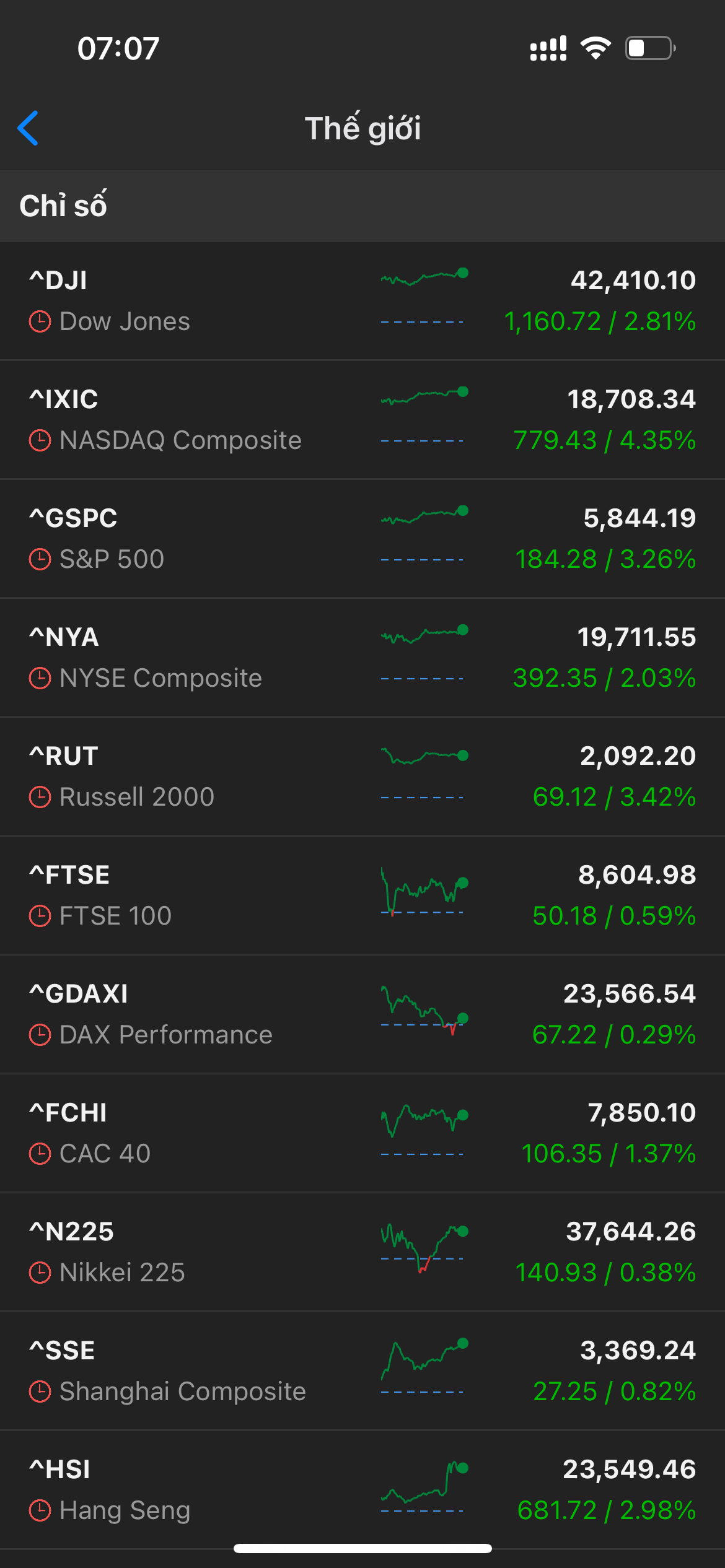Tap CAC 40 change 106.35 / 1.37%
Screen dimensions: 725x1568
coord(609,1154)
